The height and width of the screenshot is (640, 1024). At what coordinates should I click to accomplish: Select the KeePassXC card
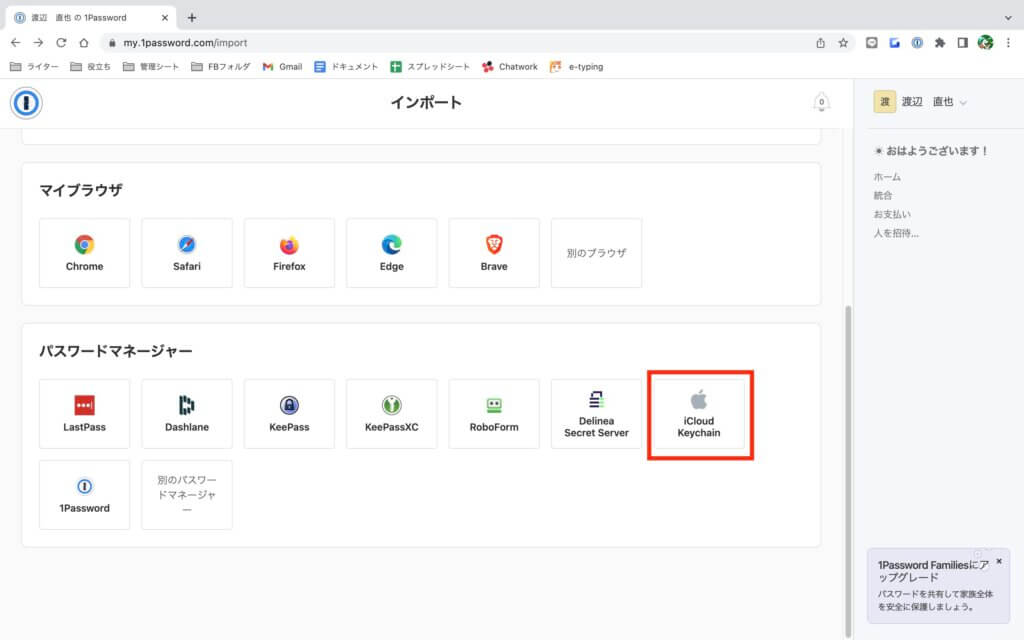click(391, 413)
